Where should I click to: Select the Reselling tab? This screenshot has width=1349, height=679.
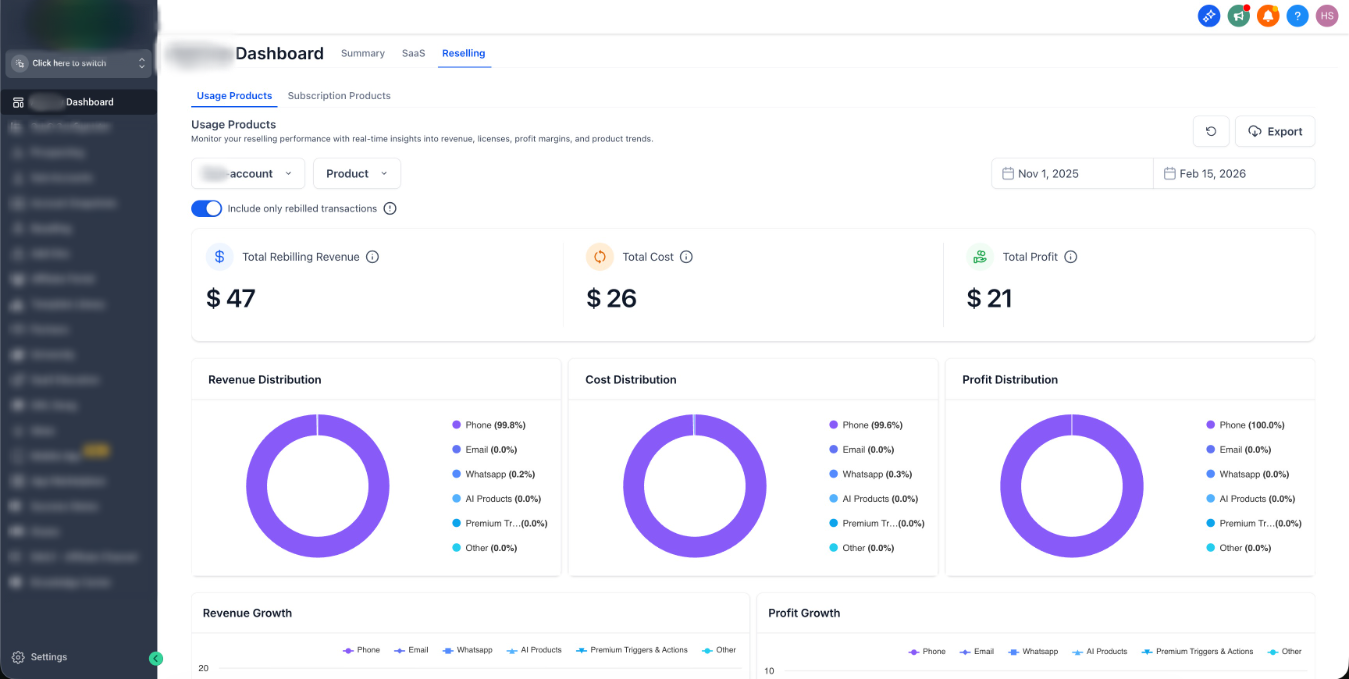click(464, 53)
